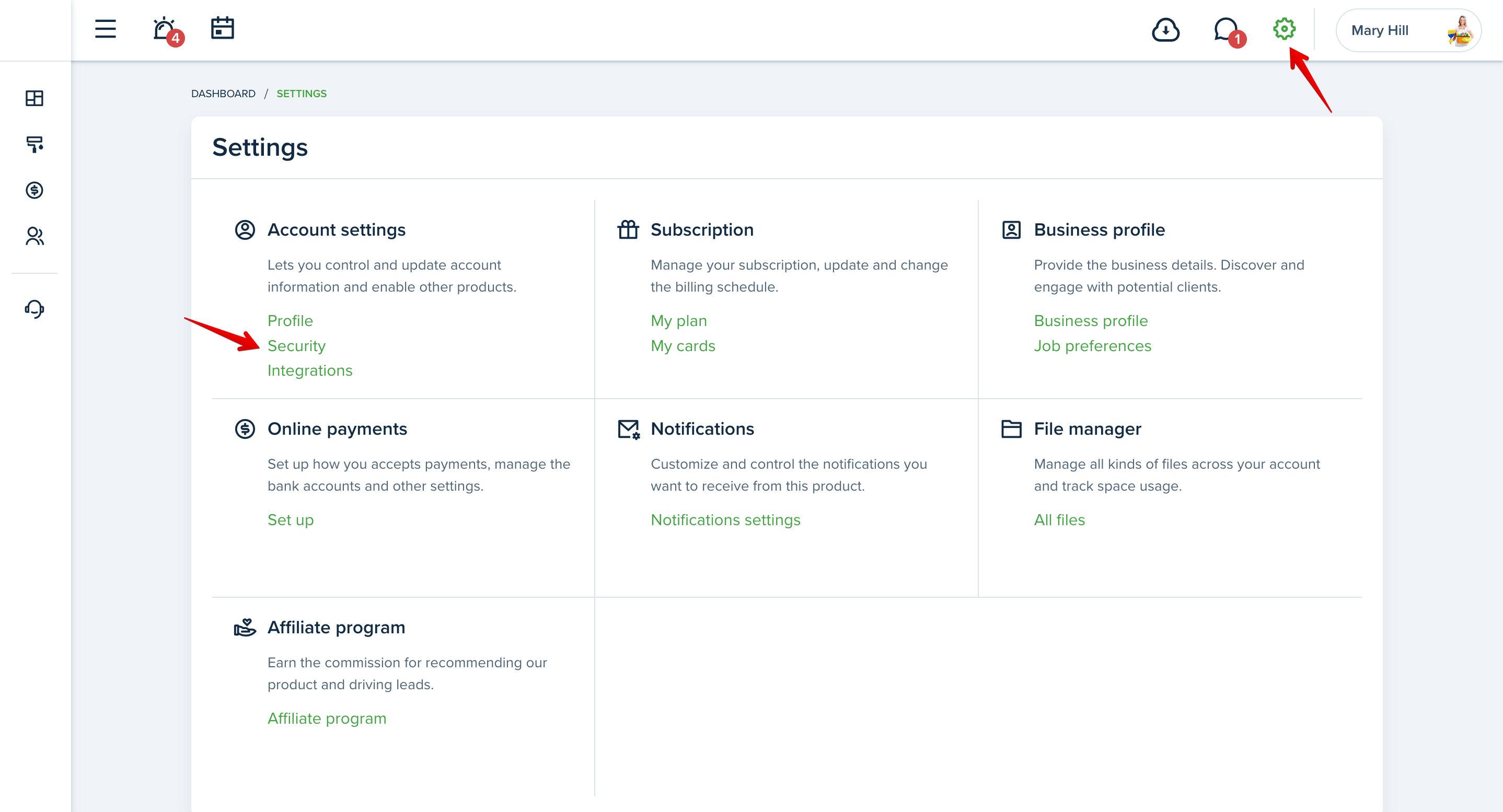
Task: Click Mary Hill's avatar picture
Action: click(1461, 30)
